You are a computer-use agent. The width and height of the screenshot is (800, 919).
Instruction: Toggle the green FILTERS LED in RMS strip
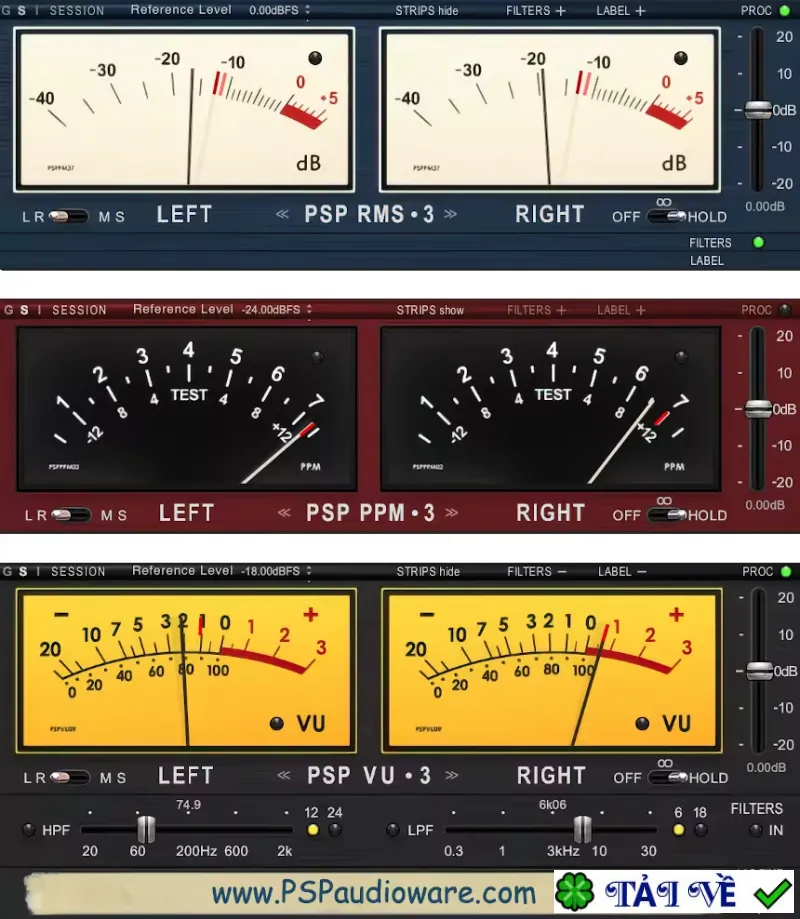coord(758,242)
